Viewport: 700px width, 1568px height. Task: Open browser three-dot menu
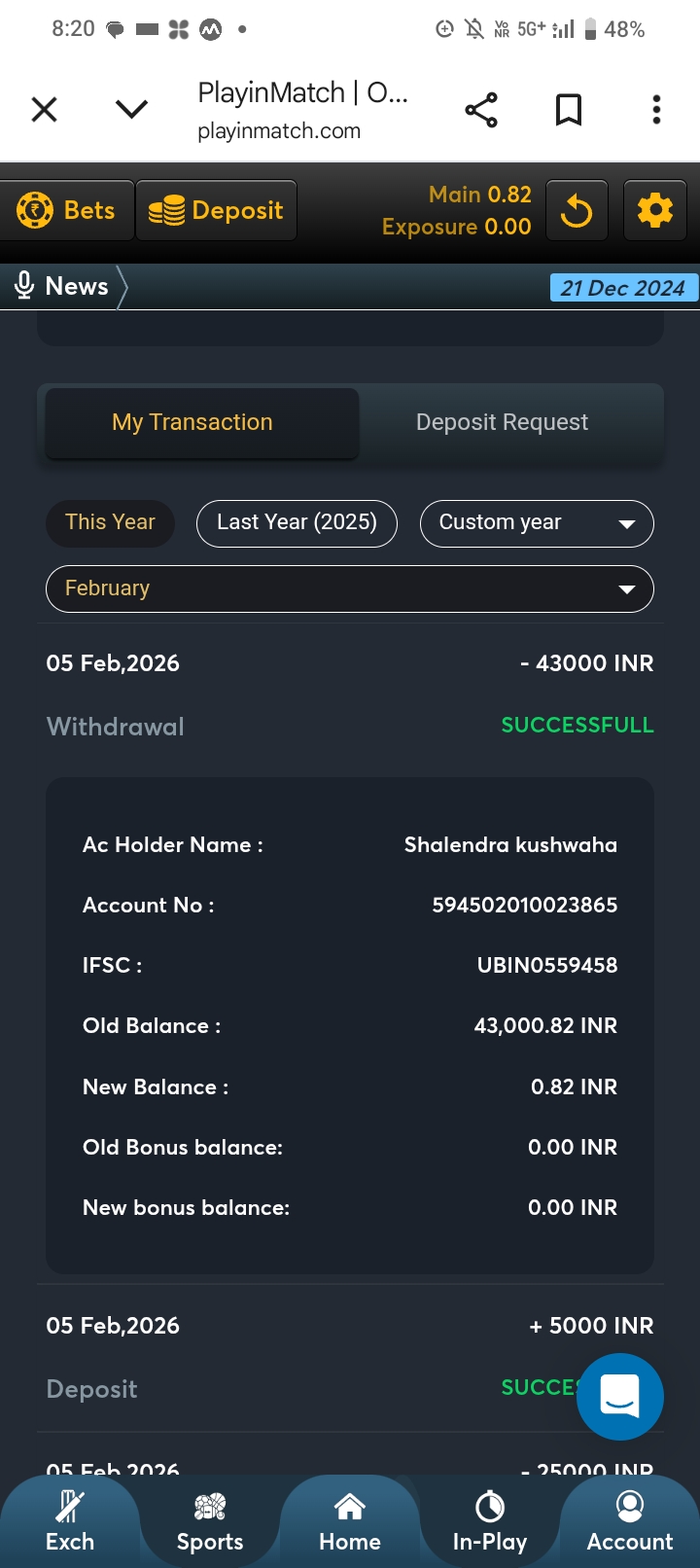pos(657,110)
